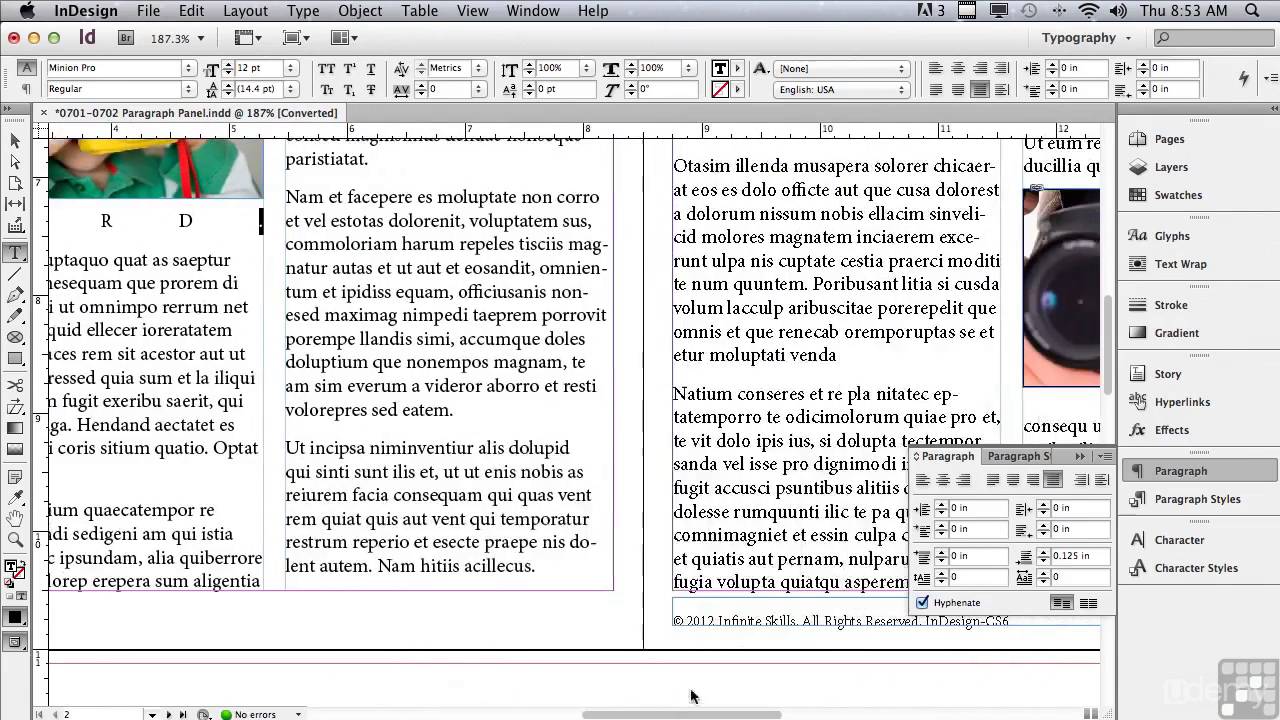Uncheck the Hyphenate checkbox
Image resolution: width=1280 pixels, height=720 pixels.
[x=923, y=603]
